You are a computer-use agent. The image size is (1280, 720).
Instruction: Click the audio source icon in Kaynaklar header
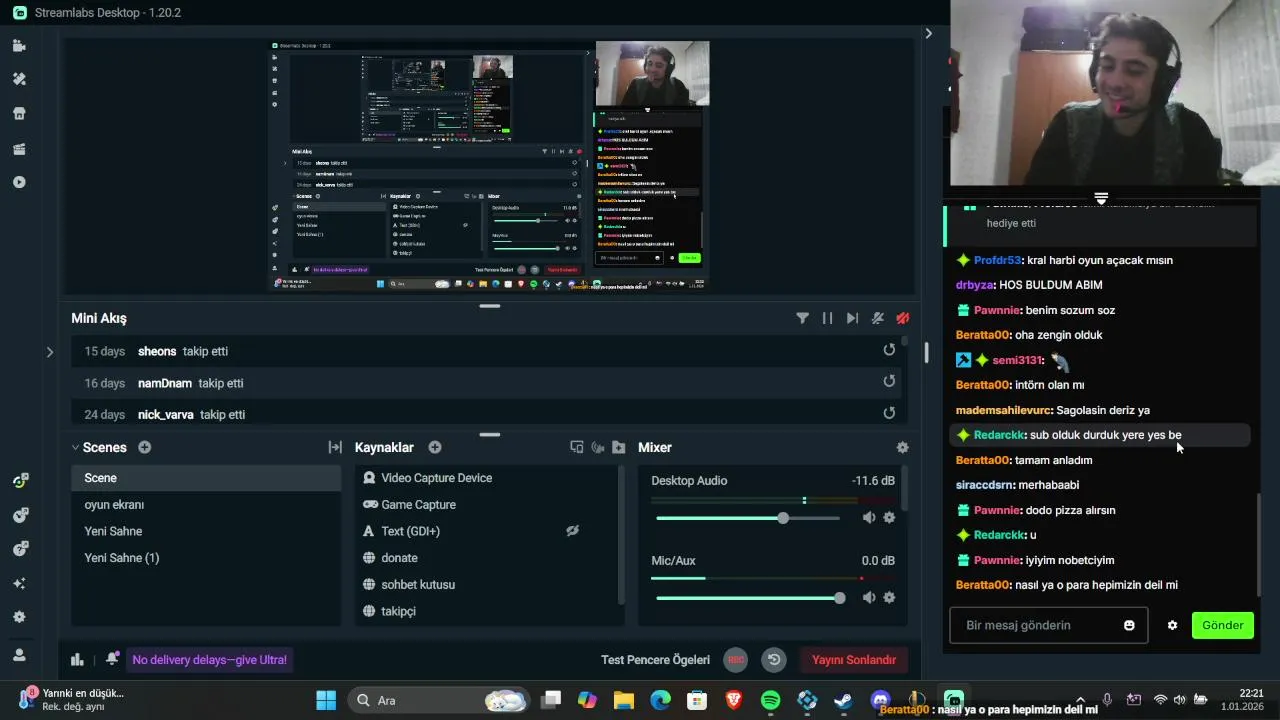[598, 447]
